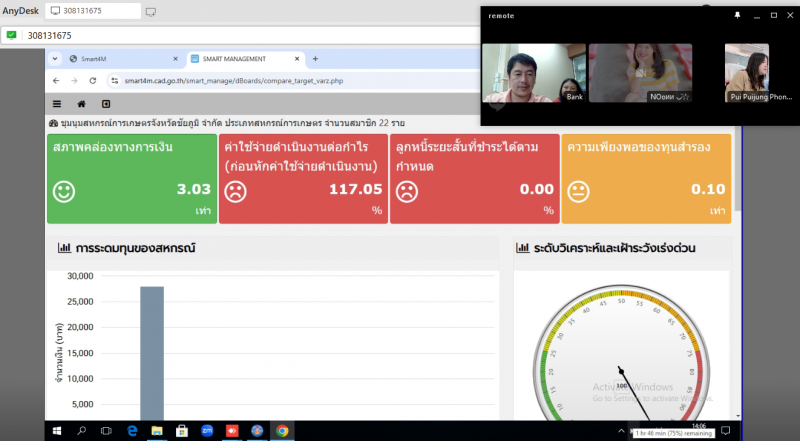This screenshot has width=800, height=441.
Task: Switch to the Smart4M tab
Action: 123,59
